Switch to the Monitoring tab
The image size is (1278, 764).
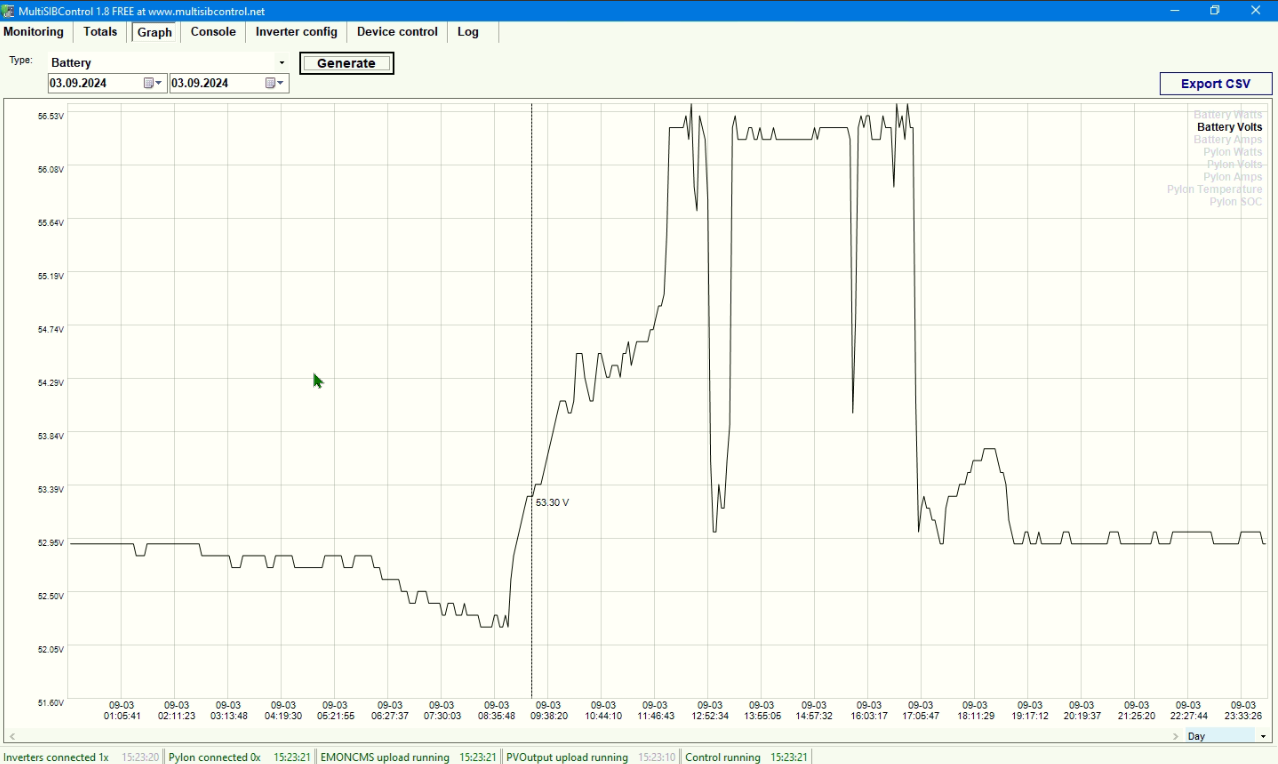tap(33, 32)
